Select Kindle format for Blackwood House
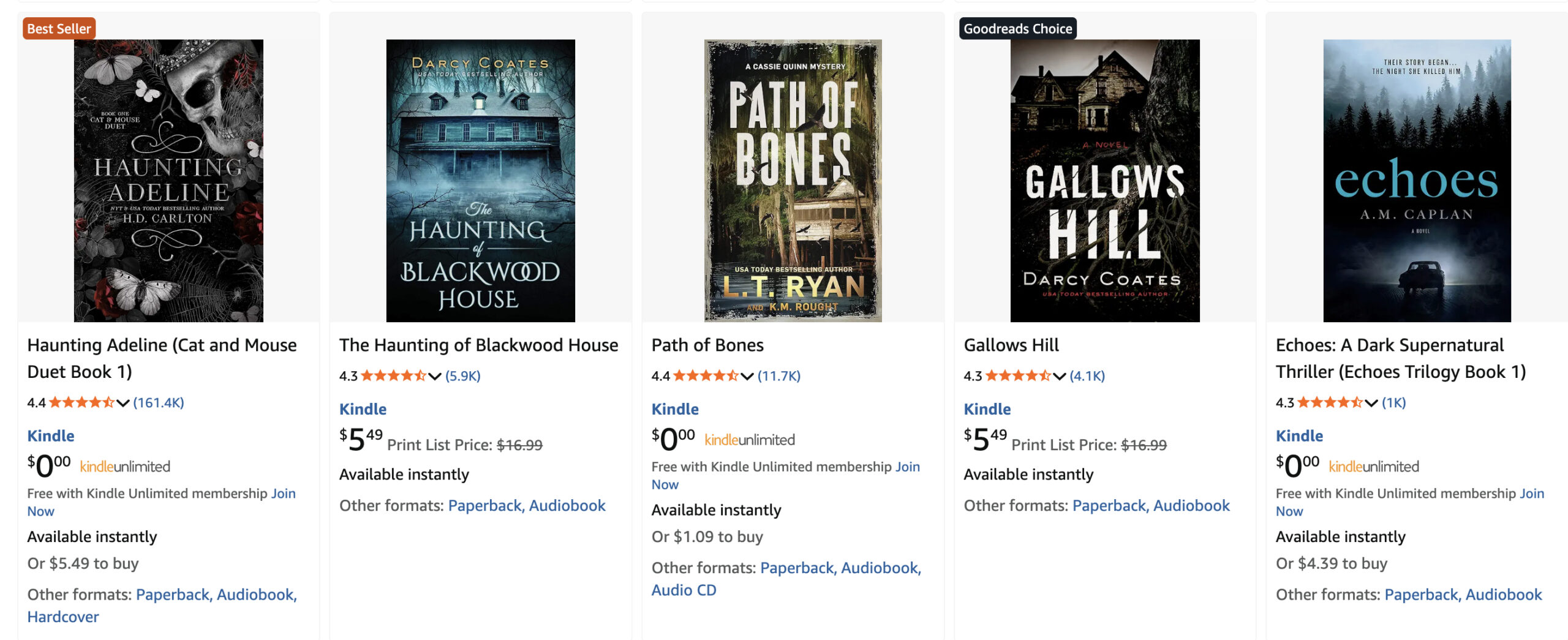Viewport: 1568px width, 640px height. [363, 409]
